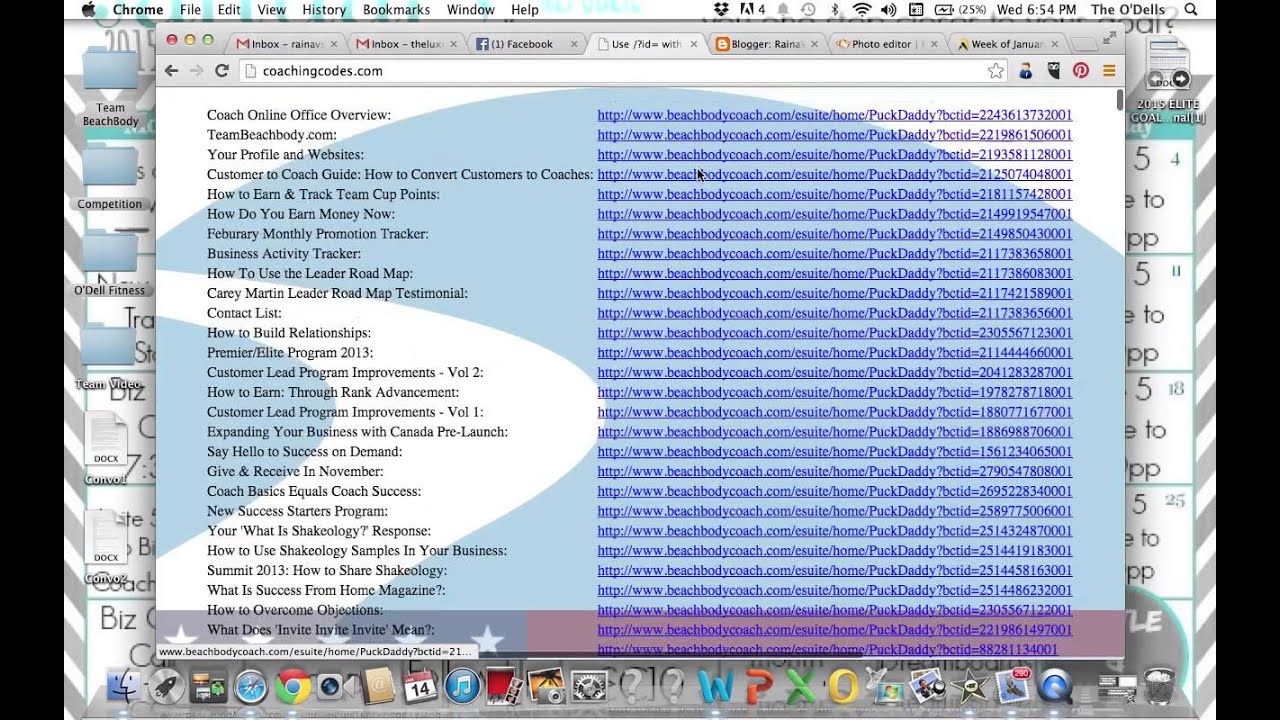Screen dimensions: 1280x720
Task: Switch to the first Gmail Inbox tab
Action: (285, 44)
